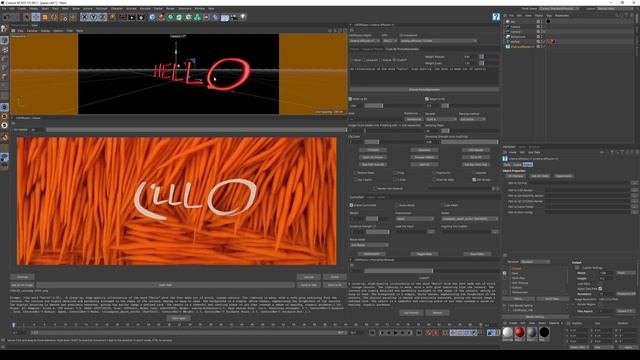Uncheck the checked Pick Render checkbox
This screenshot has width=640, height=360.
click(474, 180)
